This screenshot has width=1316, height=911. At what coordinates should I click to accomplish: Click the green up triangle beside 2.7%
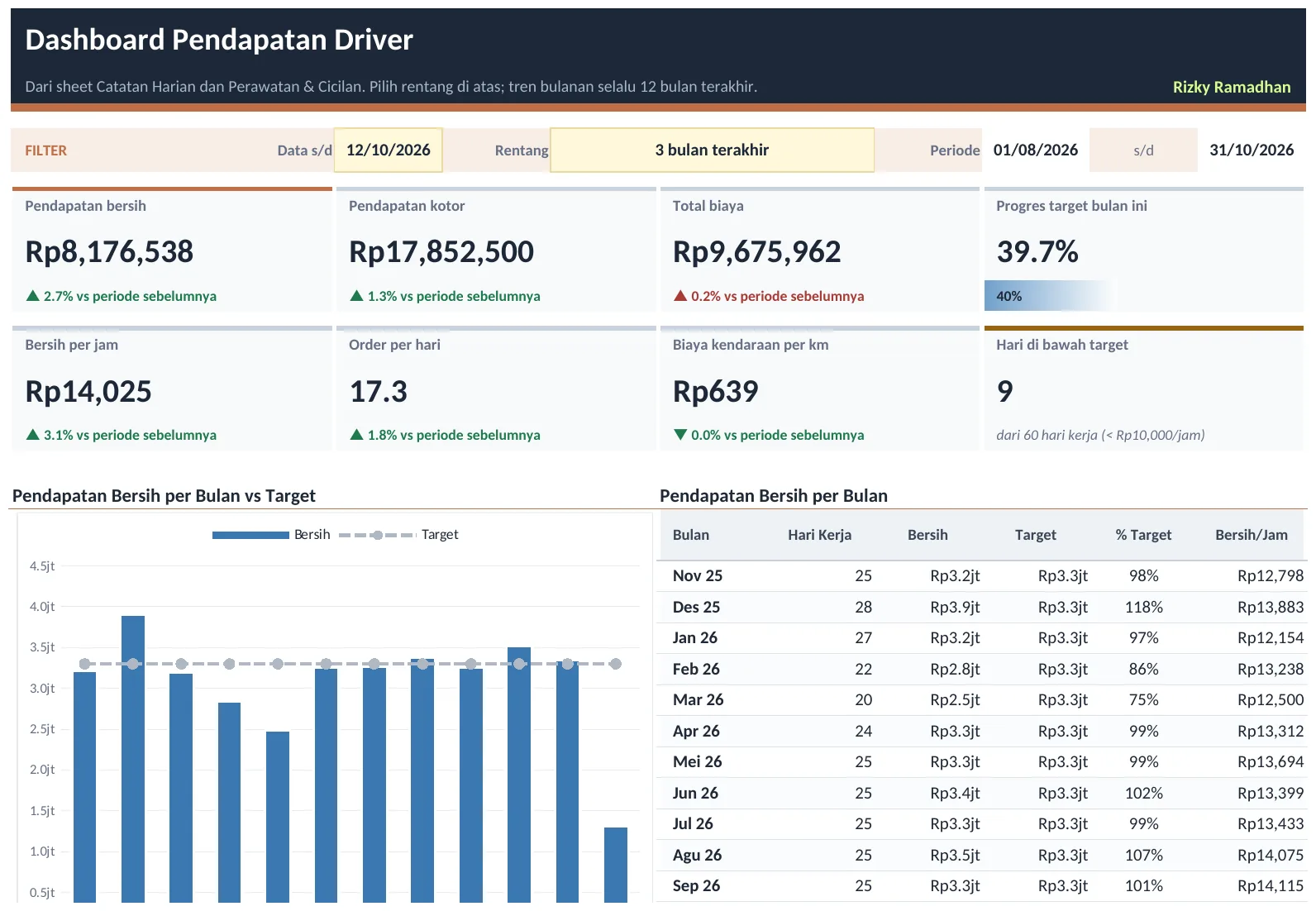33,295
